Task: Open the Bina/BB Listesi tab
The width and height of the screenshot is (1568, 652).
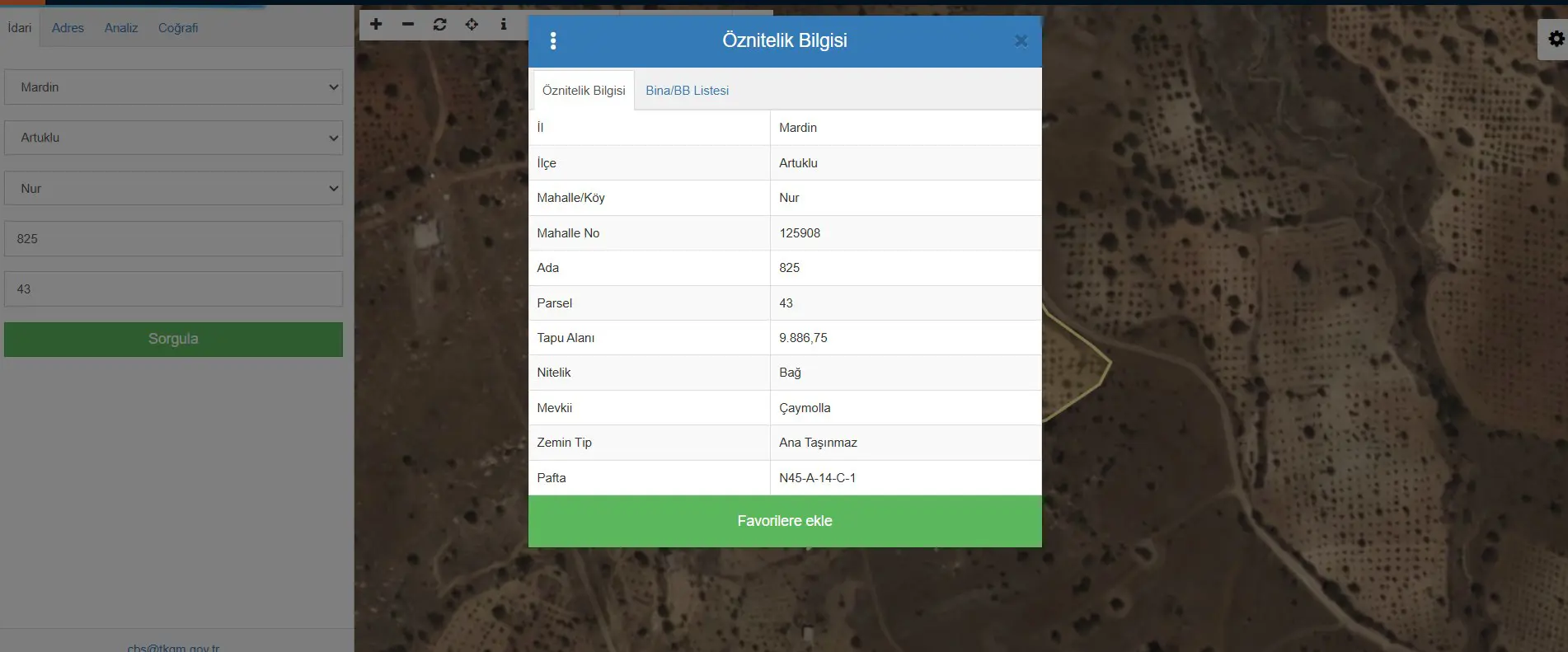Action: (688, 91)
